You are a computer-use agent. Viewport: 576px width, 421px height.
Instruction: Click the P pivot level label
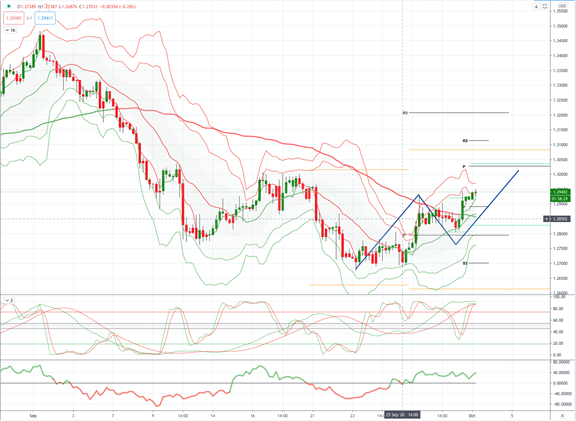(464, 167)
